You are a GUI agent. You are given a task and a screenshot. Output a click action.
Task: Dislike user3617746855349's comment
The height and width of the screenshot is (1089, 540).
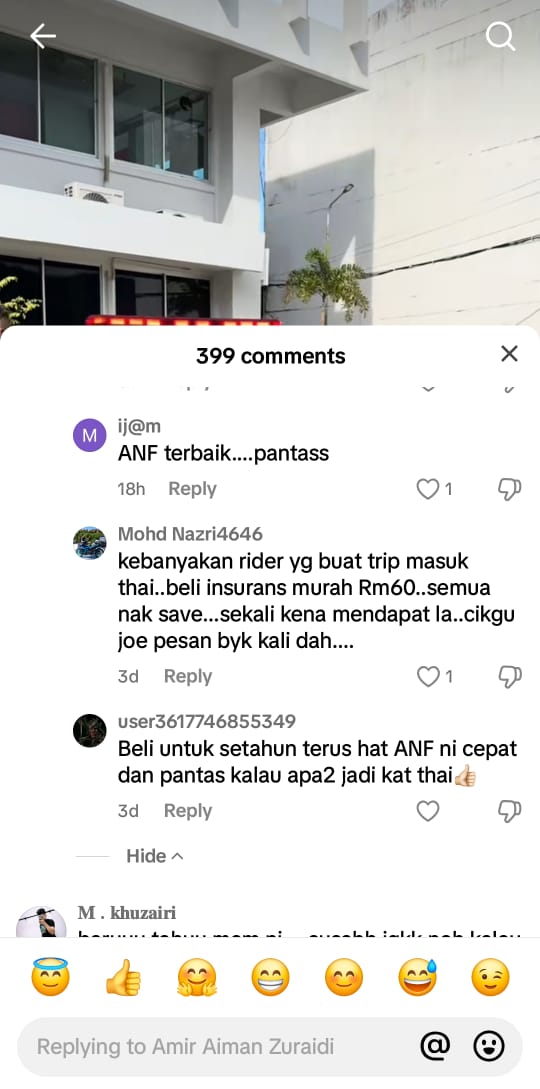point(510,810)
